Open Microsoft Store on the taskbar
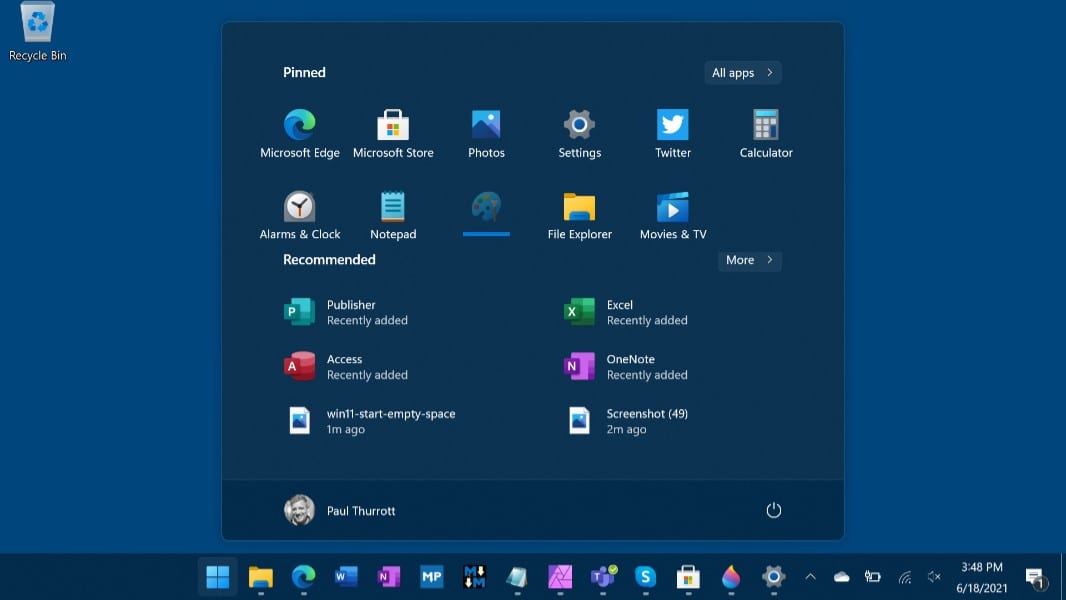 click(x=688, y=577)
